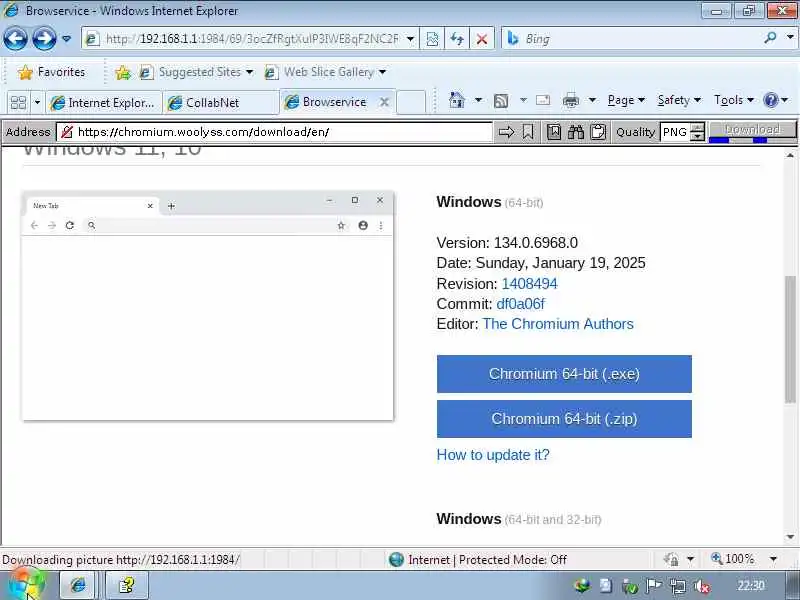Switch to the Internet Explor... tab

104,103
